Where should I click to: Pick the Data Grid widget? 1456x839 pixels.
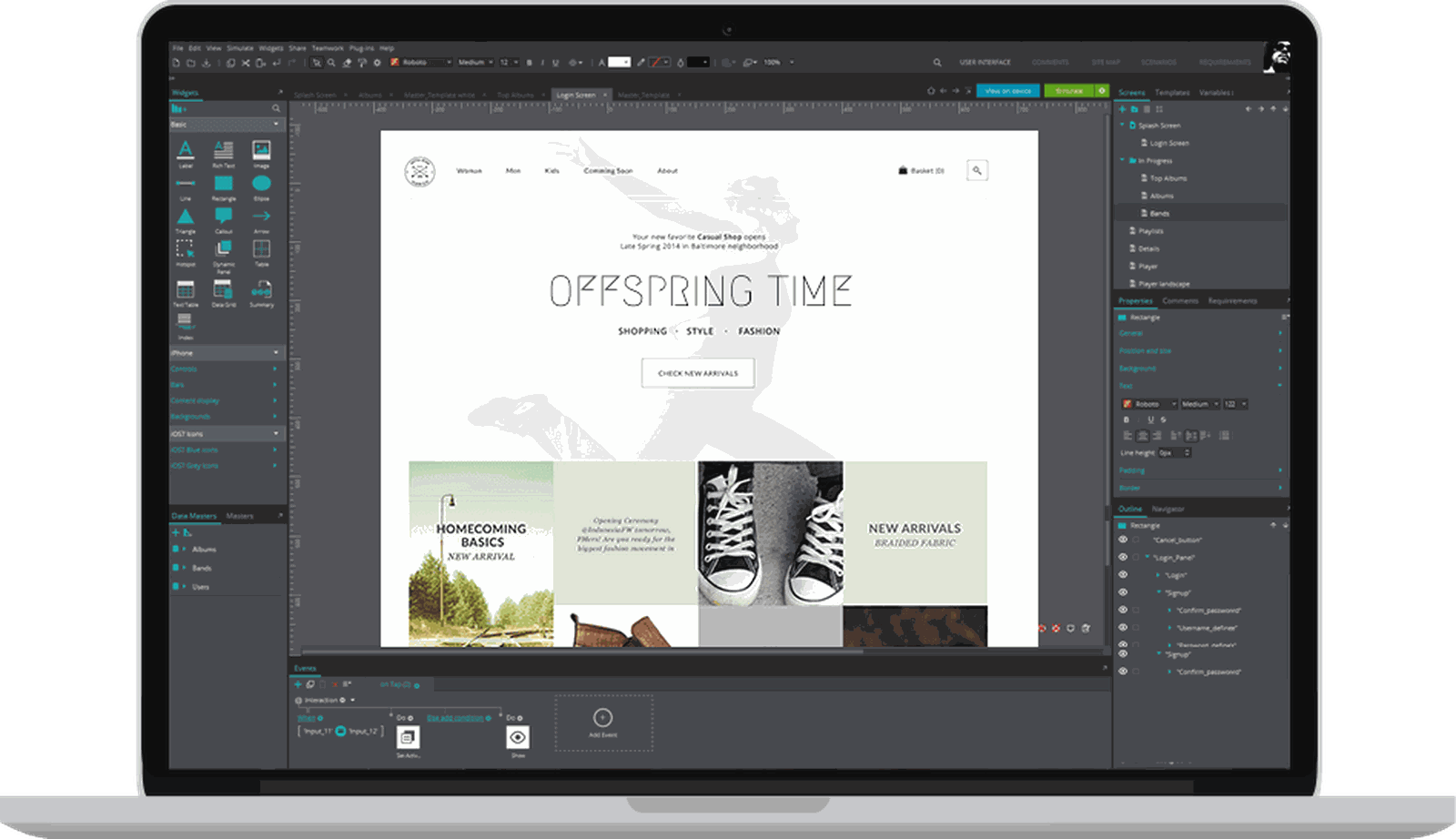point(224,293)
